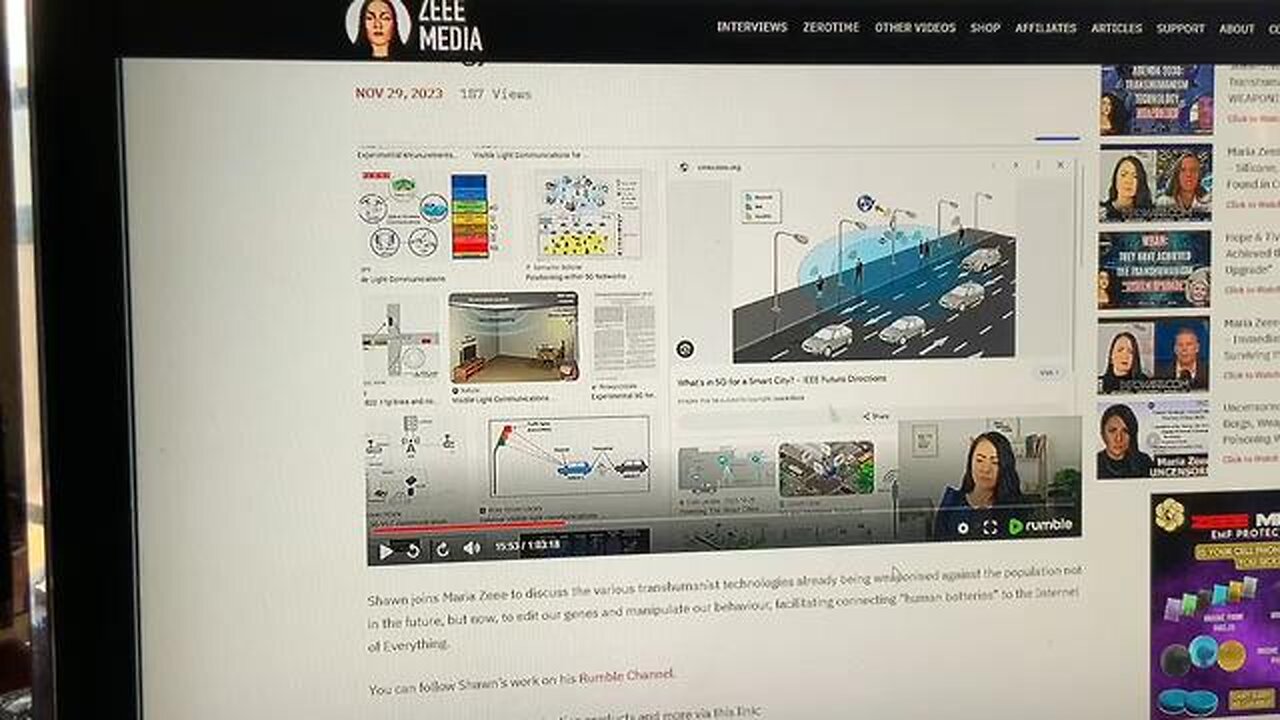Skip forward with the forward-skip icon
The image size is (1280, 720).
(x=442, y=549)
